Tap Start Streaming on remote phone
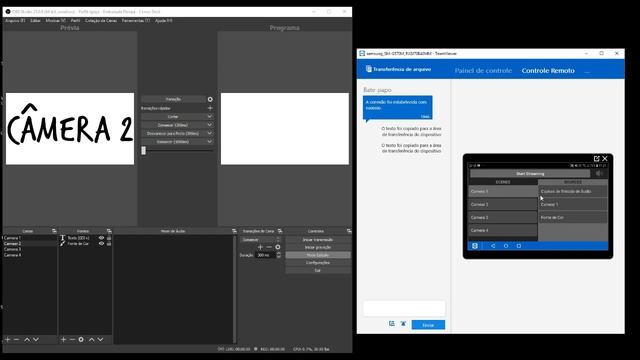 530,174
